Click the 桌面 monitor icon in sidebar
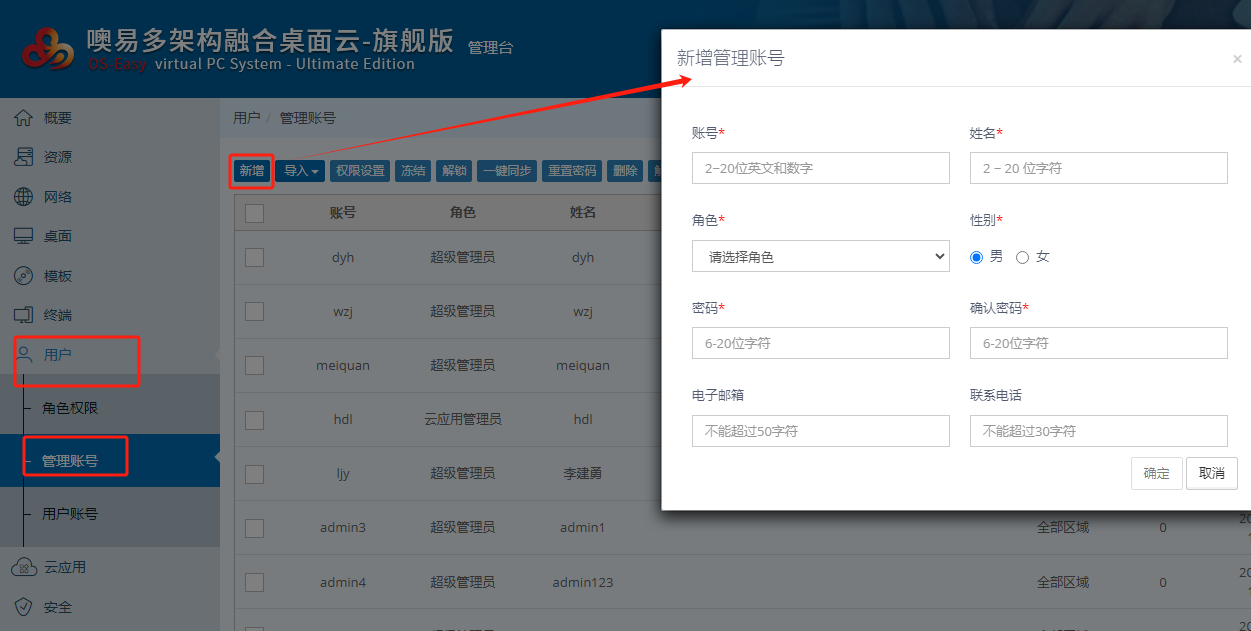The height and width of the screenshot is (631, 1251). pyautogui.click(x=23, y=236)
